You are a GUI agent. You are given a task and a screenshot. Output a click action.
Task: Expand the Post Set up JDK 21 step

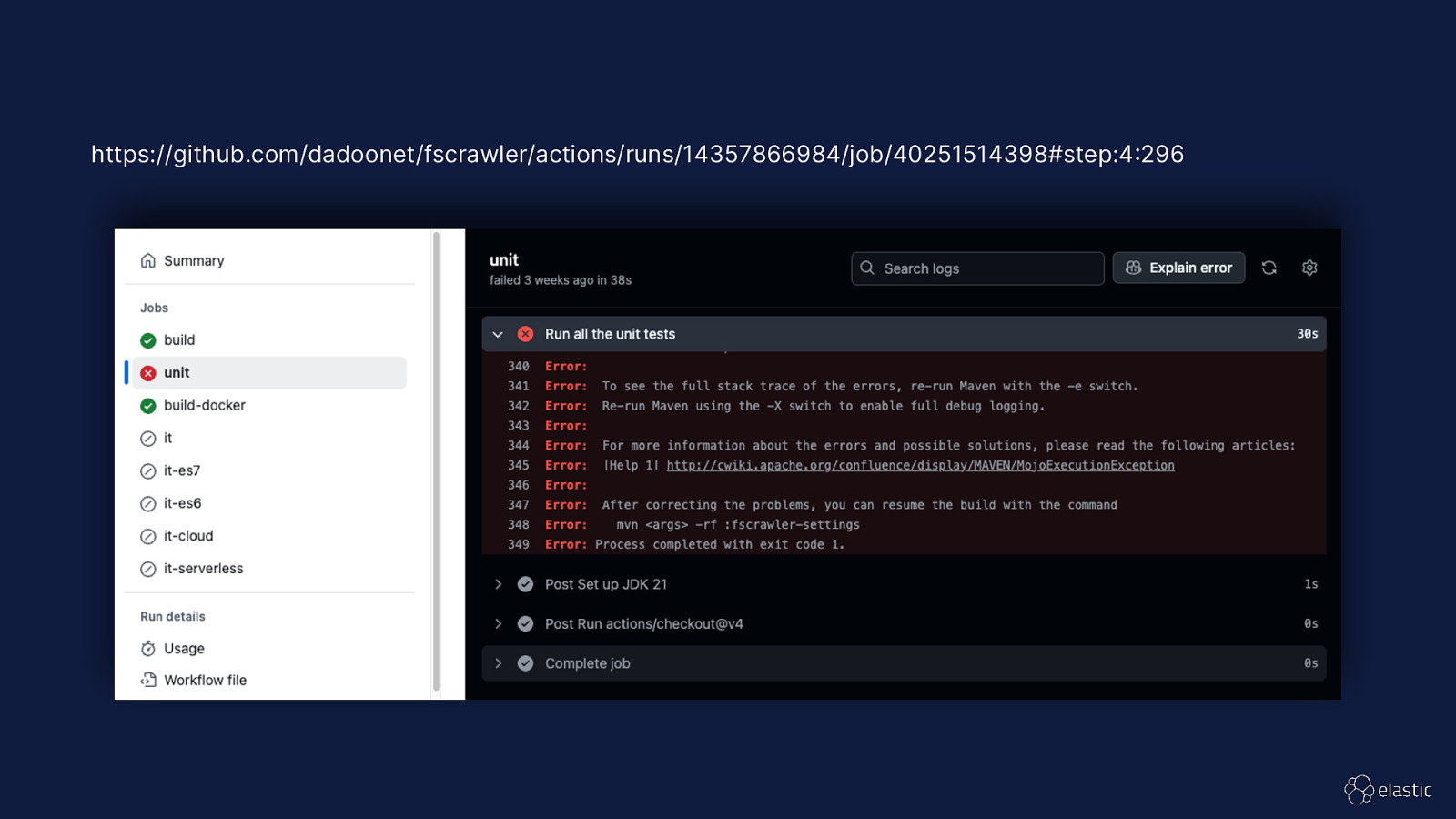(498, 584)
